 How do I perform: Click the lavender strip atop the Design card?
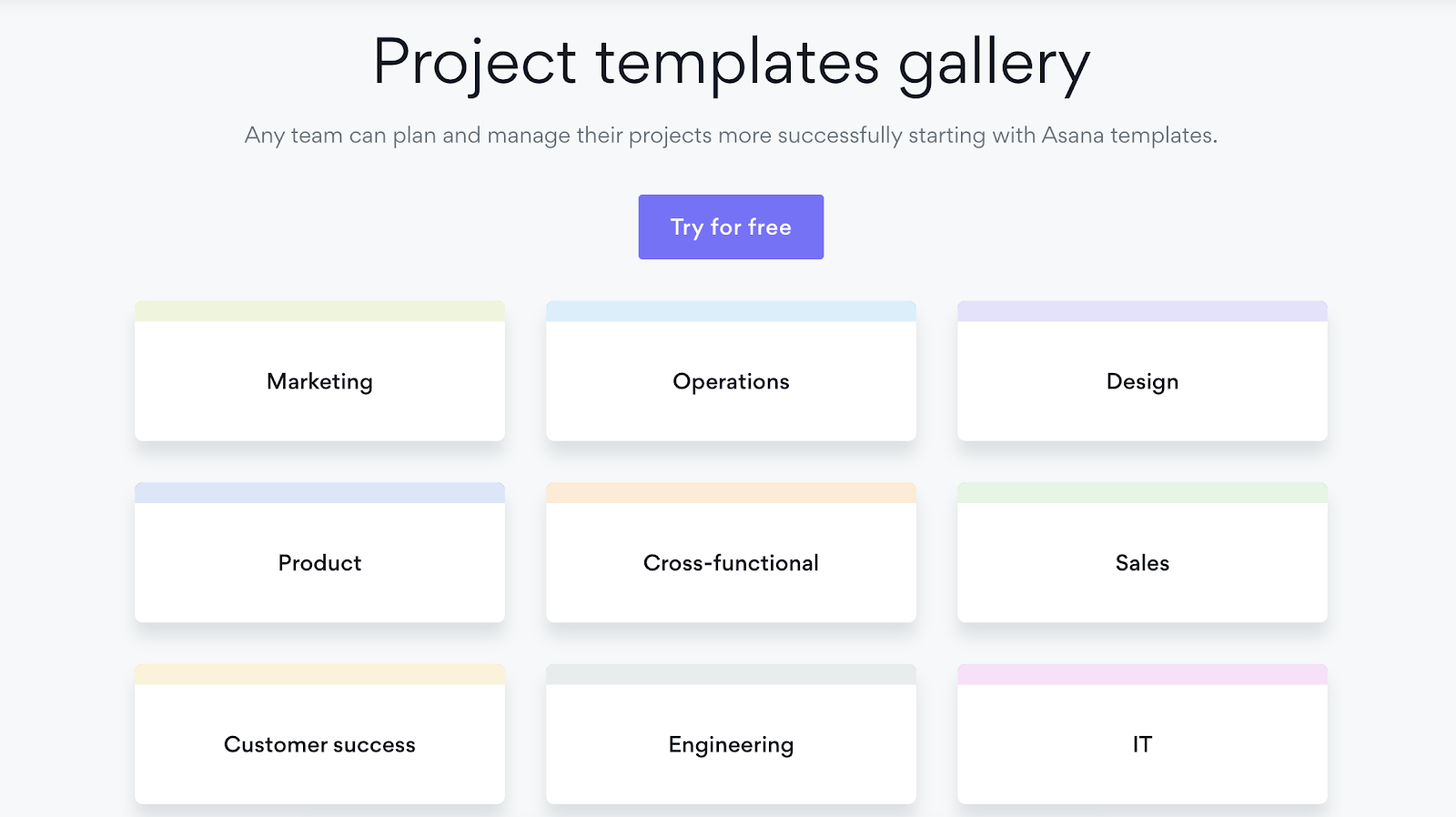(1142, 311)
